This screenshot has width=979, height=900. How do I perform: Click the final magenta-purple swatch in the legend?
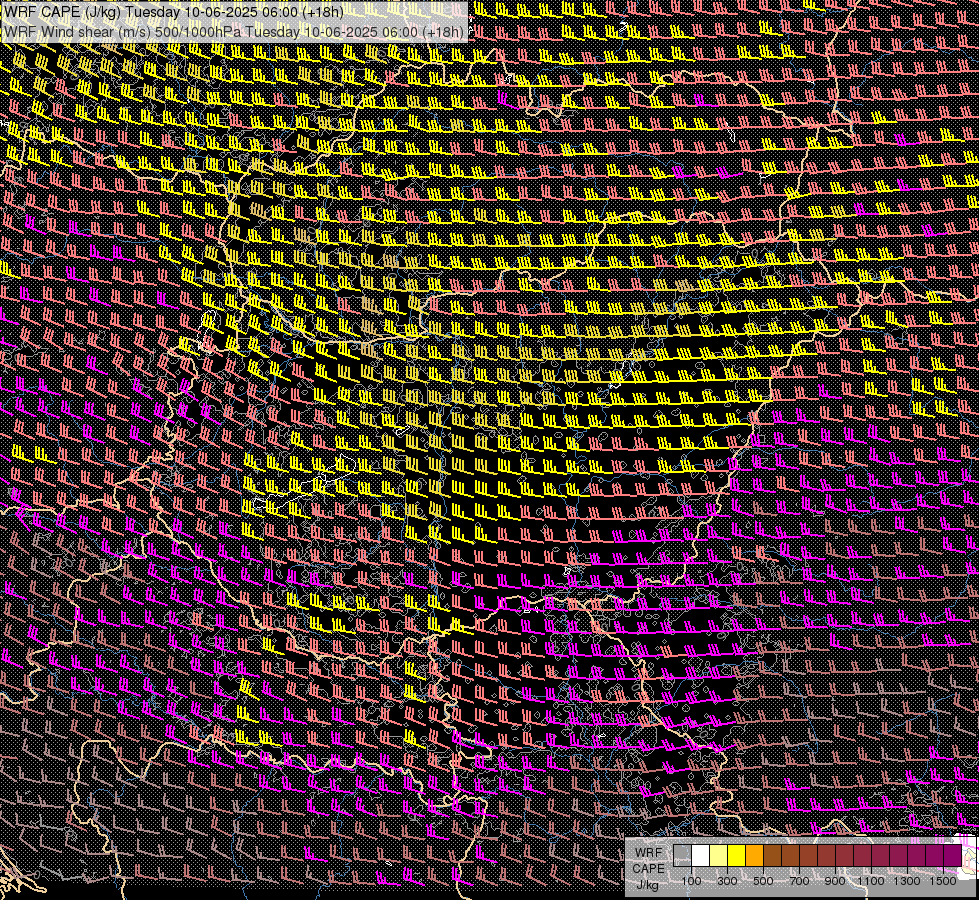pos(953,856)
